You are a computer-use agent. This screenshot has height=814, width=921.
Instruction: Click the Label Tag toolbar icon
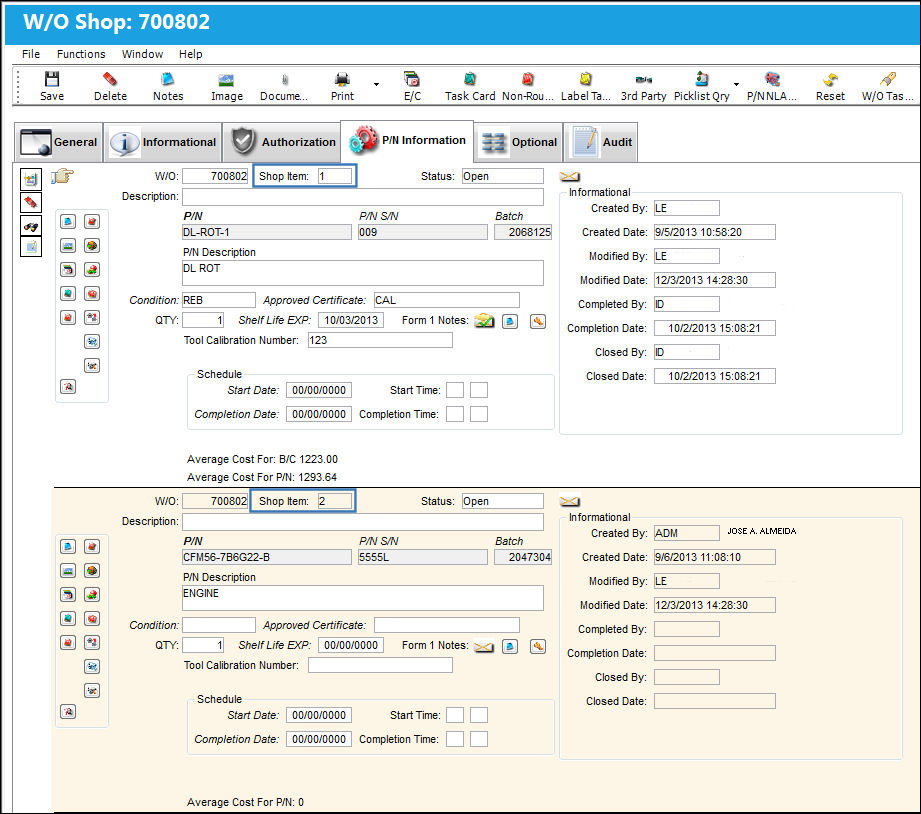click(586, 79)
